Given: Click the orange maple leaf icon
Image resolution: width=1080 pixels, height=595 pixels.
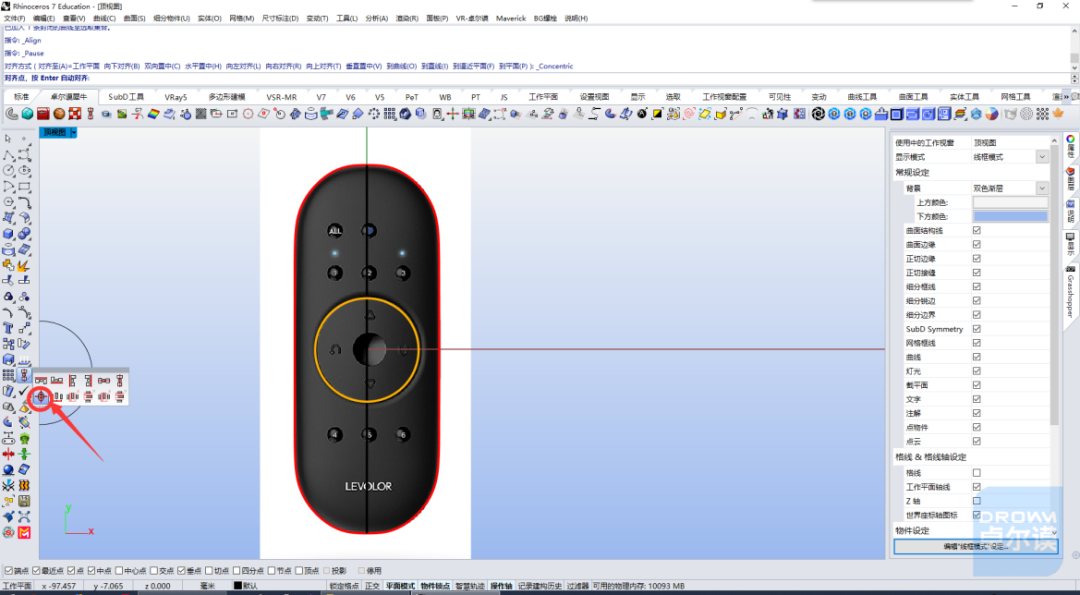Looking at the screenshot, I should pos(1059,114).
